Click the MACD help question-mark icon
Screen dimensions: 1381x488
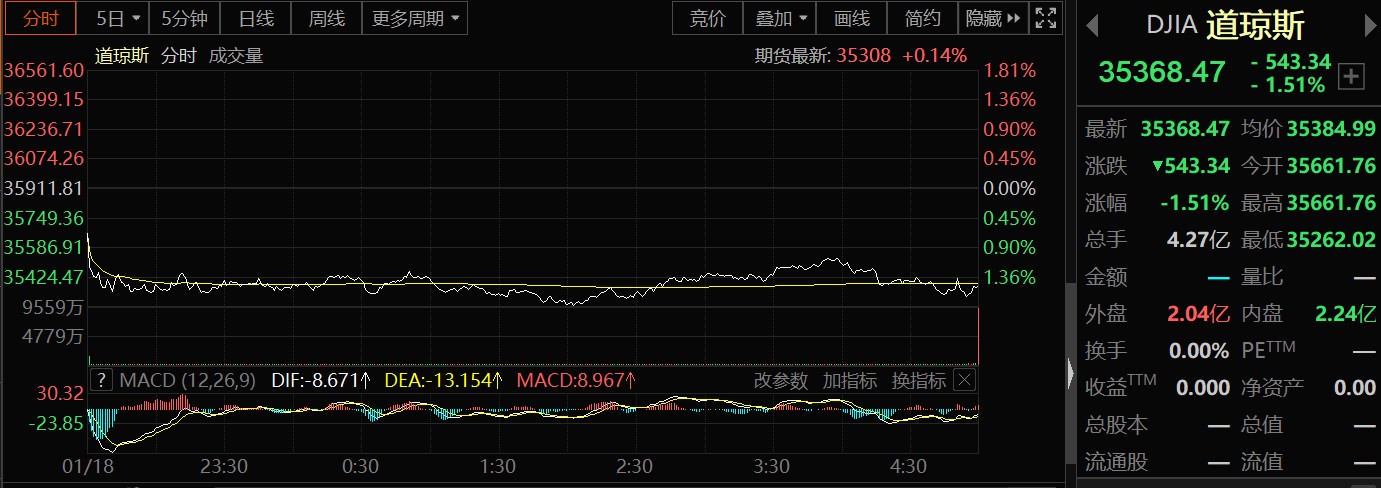coord(101,380)
